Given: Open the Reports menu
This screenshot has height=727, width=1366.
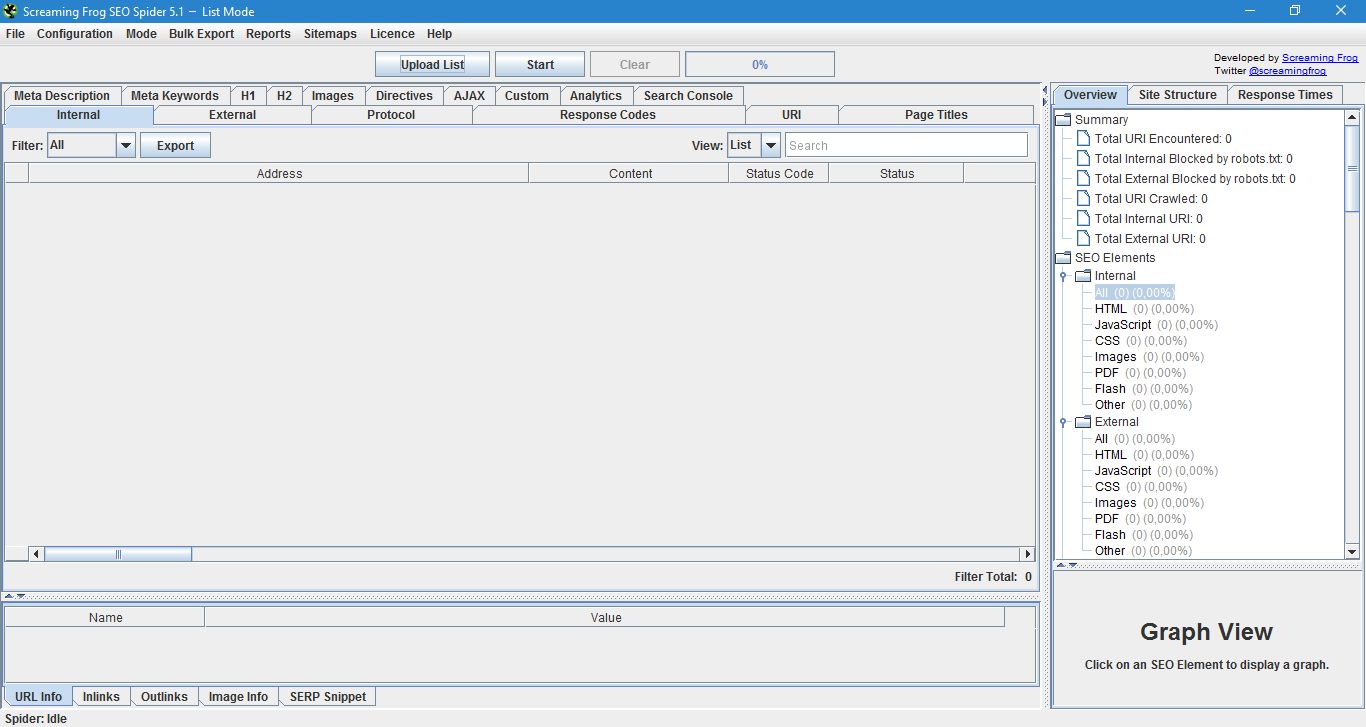Looking at the screenshot, I should click(268, 34).
